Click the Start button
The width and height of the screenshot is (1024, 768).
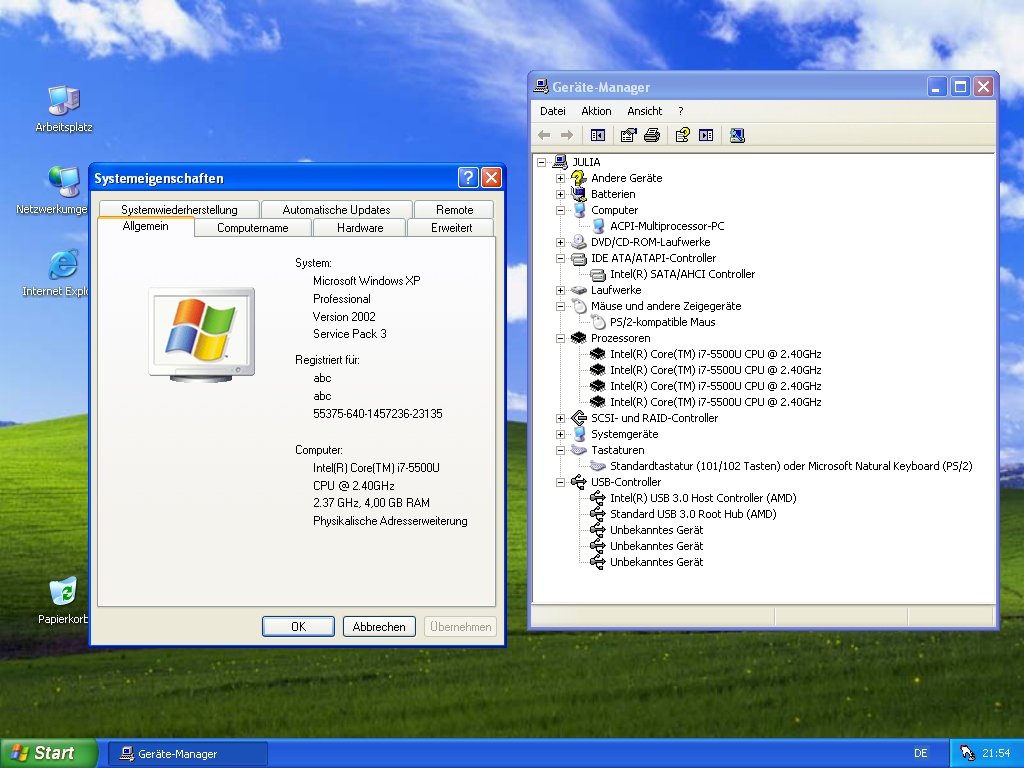point(48,753)
